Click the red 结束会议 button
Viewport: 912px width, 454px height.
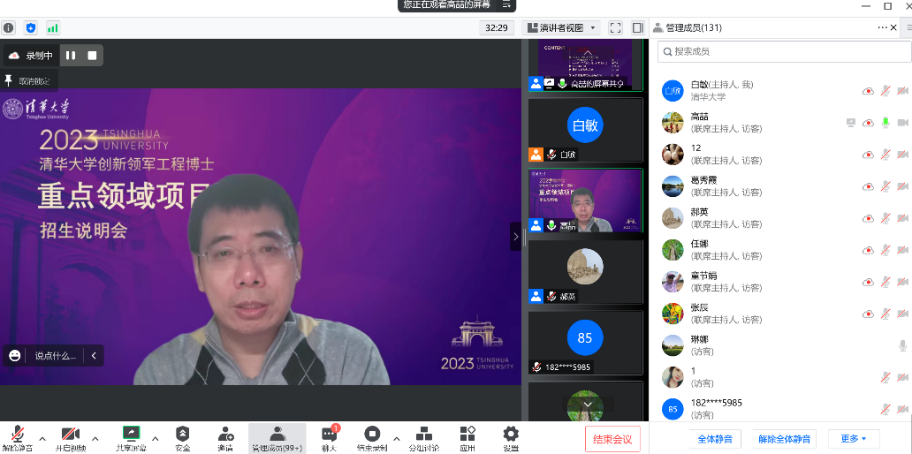(x=612, y=439)
